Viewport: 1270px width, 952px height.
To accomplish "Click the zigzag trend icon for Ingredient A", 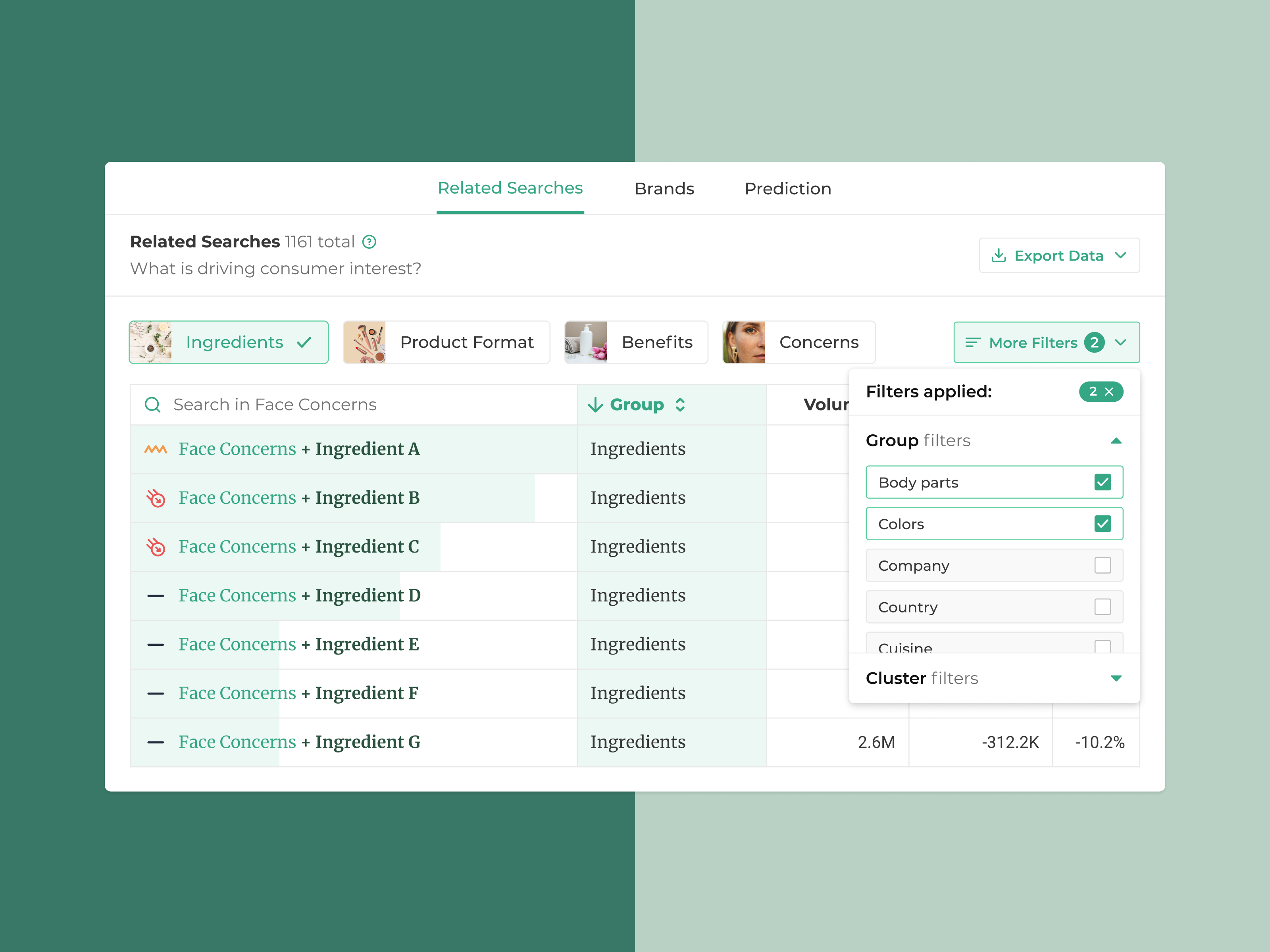I will click(156, 449).
